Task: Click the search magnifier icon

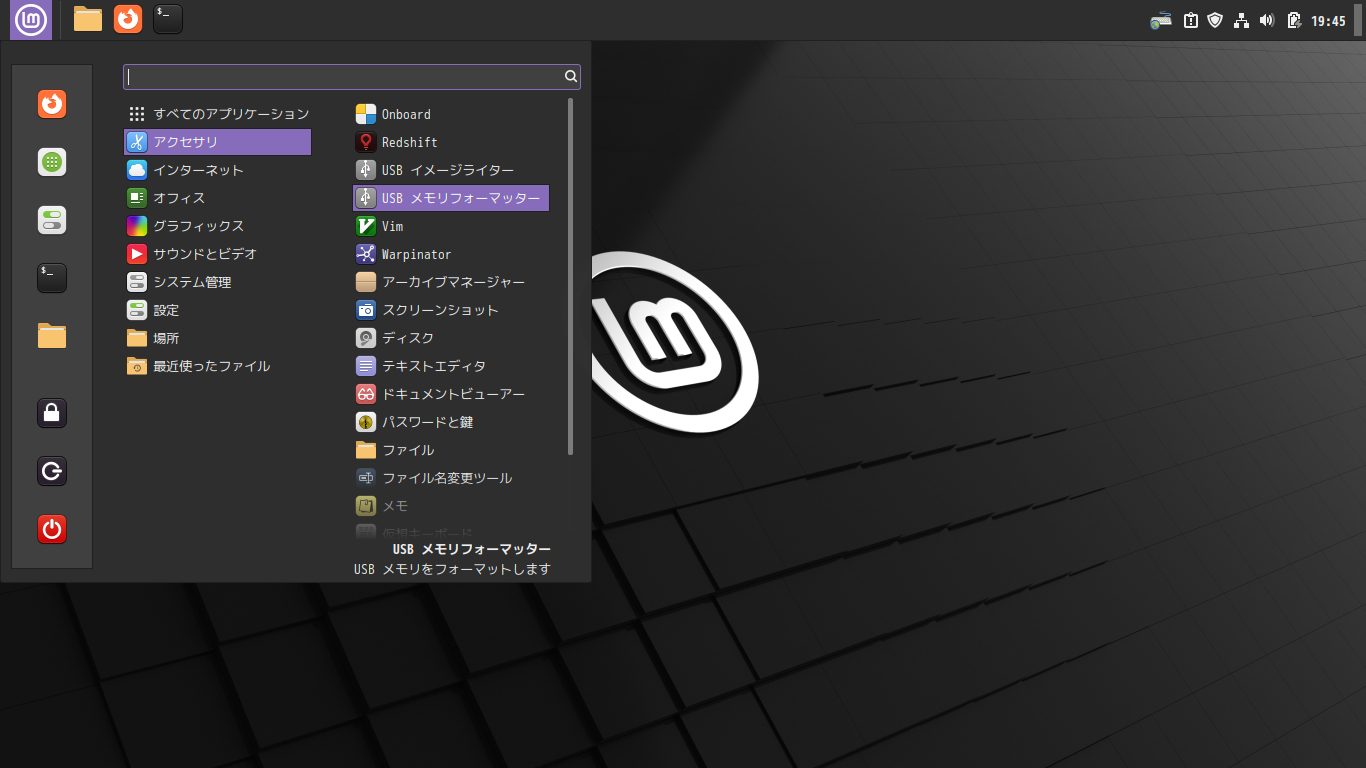Action: (x=570, y=76)
